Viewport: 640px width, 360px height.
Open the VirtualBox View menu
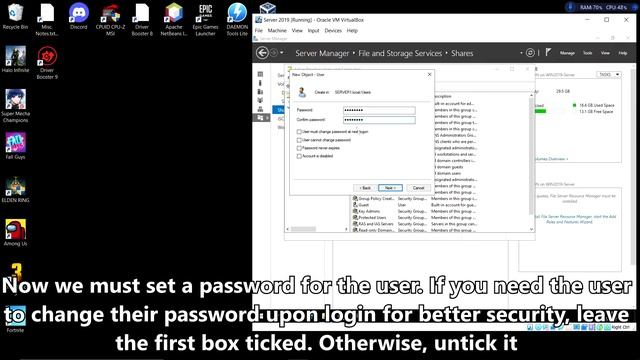coord(297,31)
